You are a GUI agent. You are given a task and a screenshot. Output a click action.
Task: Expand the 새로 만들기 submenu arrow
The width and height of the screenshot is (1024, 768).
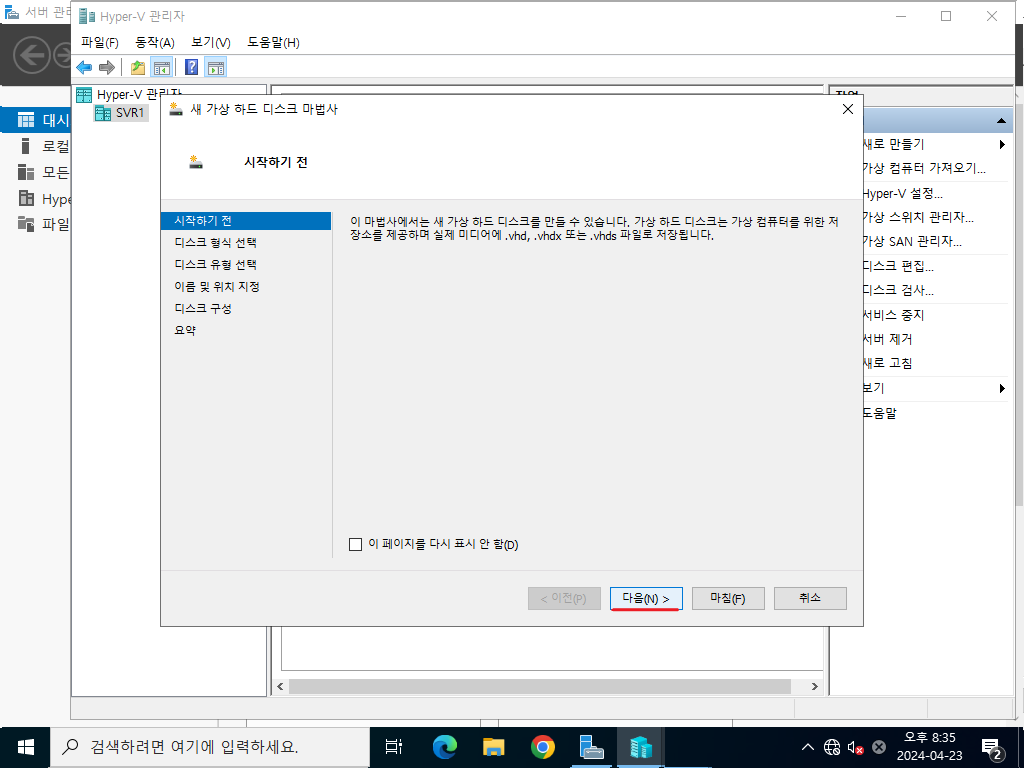[x=1002, y=144]
